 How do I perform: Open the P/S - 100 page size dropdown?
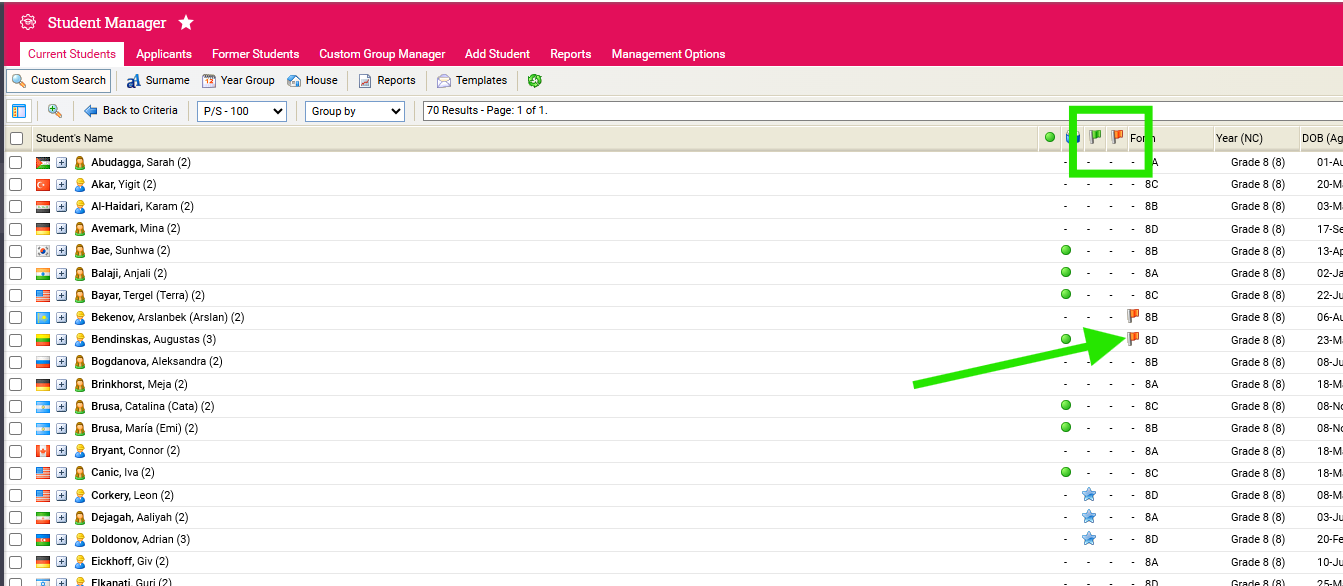[x=242, y=111]
